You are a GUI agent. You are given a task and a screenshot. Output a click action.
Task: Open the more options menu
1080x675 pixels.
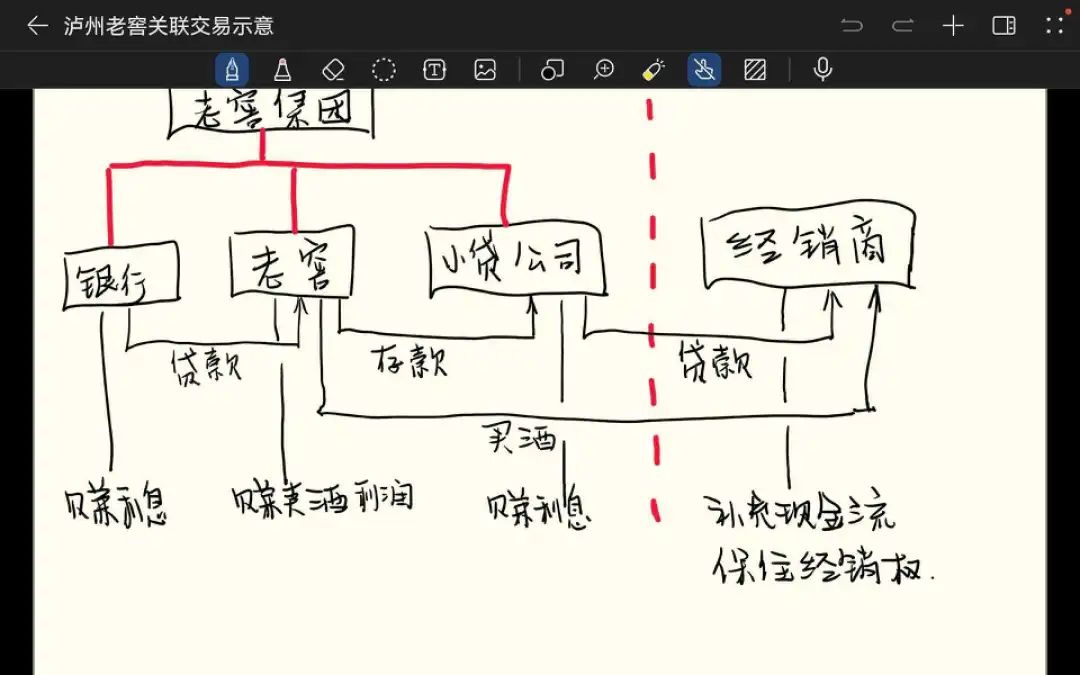point(1055,26)
